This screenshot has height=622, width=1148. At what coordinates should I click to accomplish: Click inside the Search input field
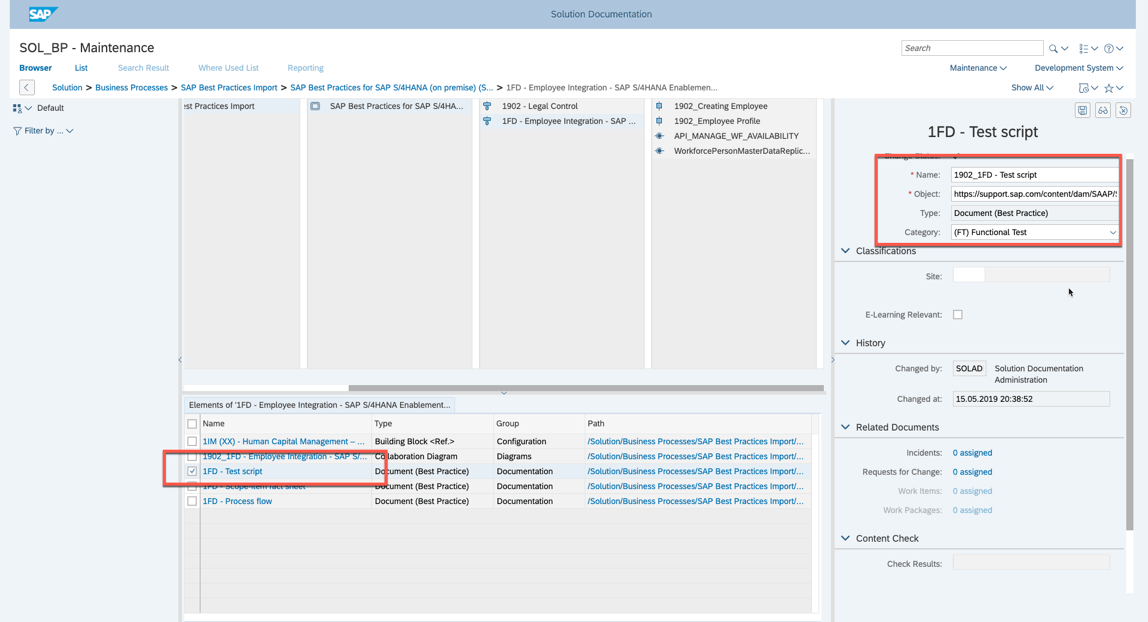(x=970, y=47)
